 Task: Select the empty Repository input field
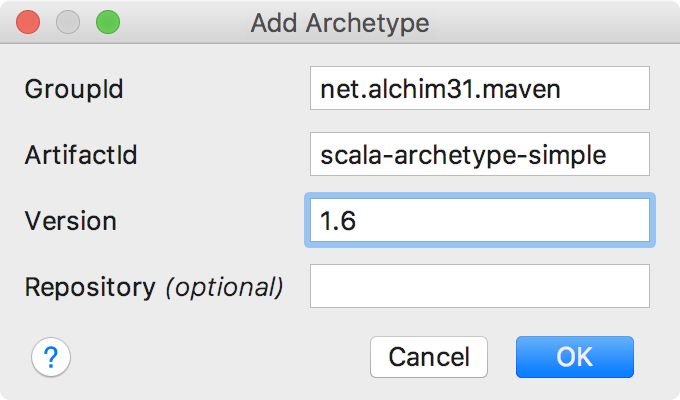pos(480,286)
